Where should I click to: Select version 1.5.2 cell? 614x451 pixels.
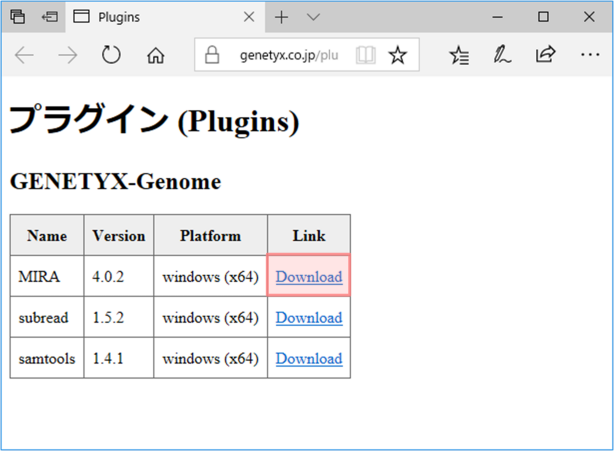119,317
